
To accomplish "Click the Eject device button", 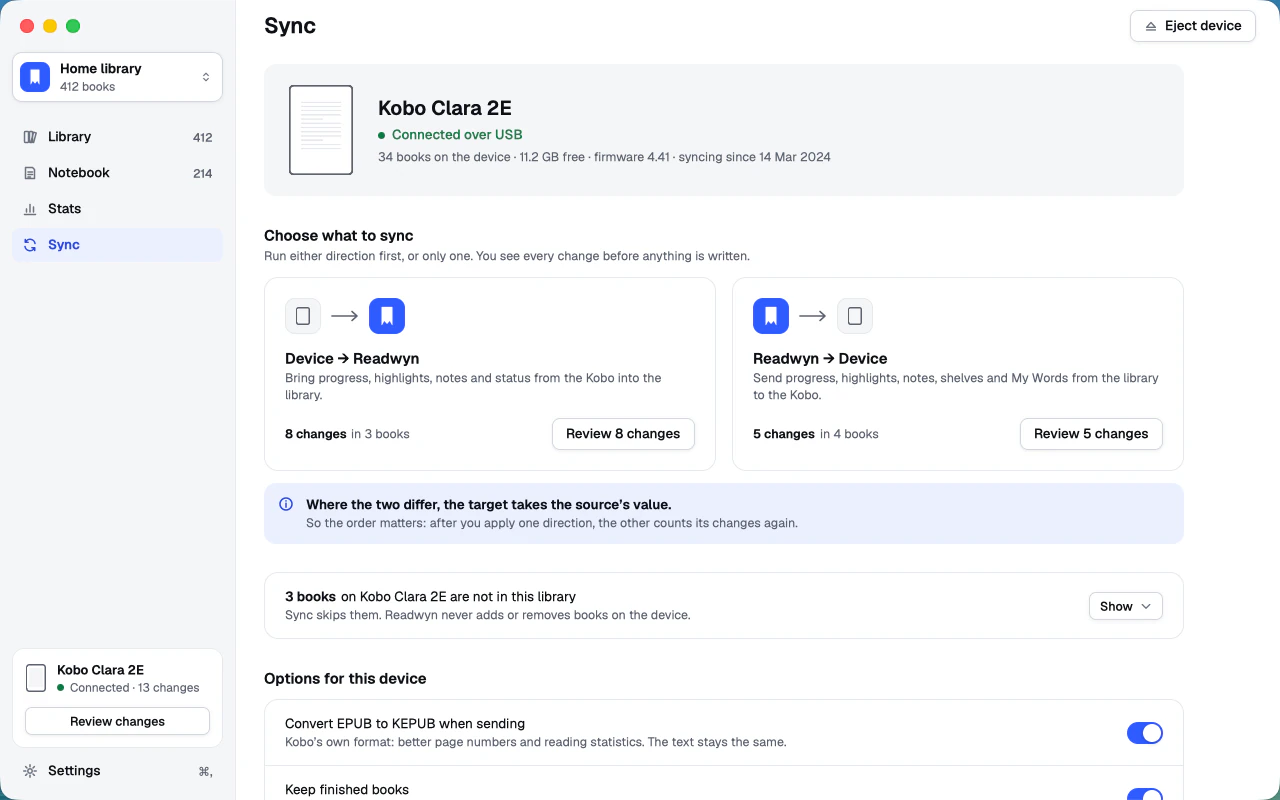I will pos(1192,26).
